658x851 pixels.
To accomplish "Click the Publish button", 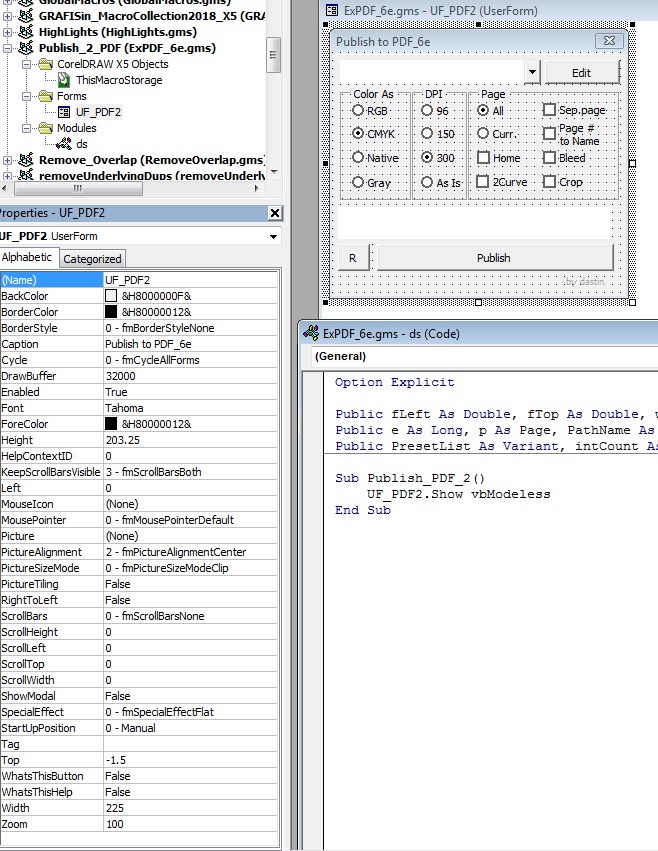I will coord(494,257).
